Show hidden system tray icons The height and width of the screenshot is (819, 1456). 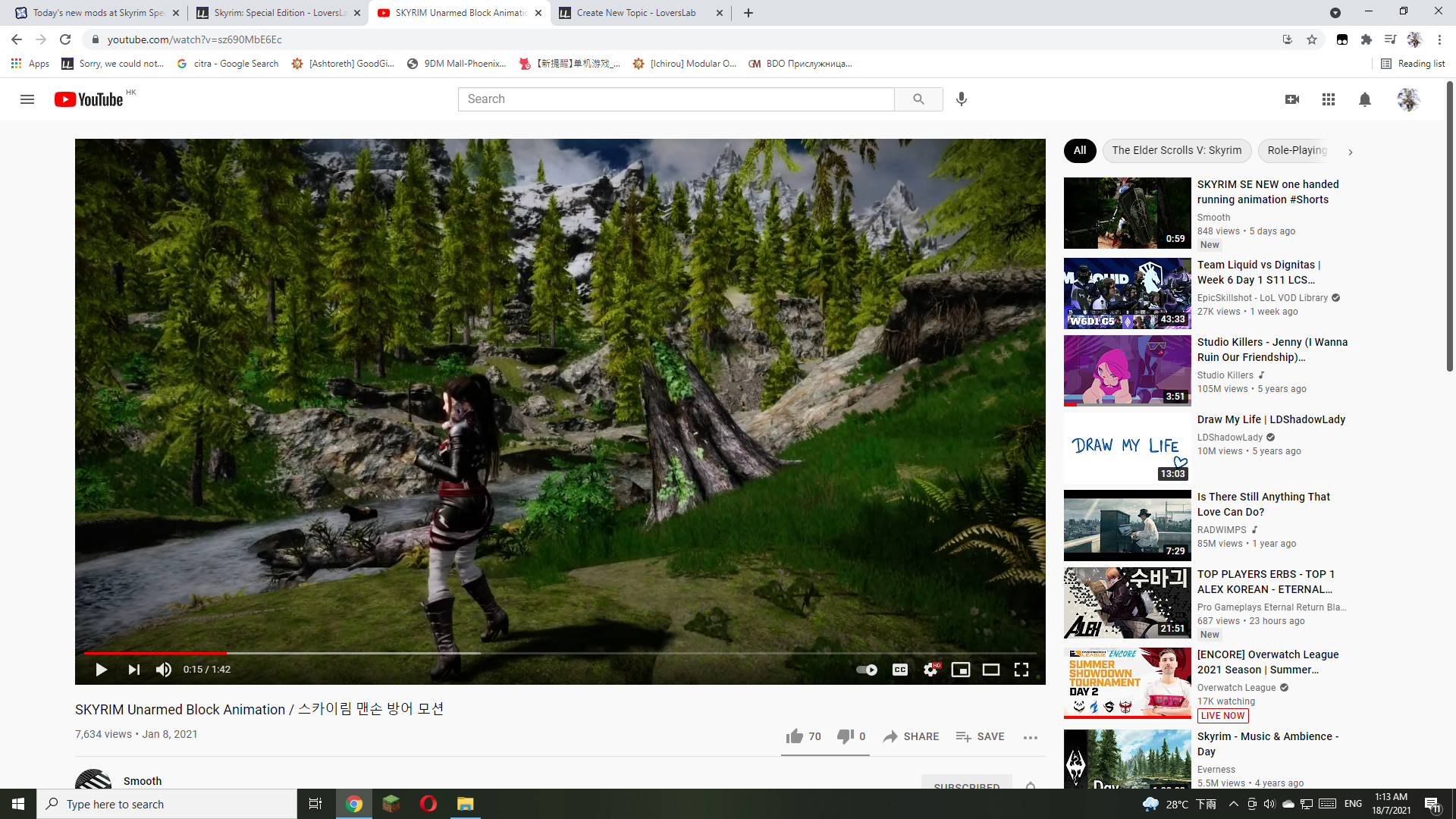pos(1233,804)
